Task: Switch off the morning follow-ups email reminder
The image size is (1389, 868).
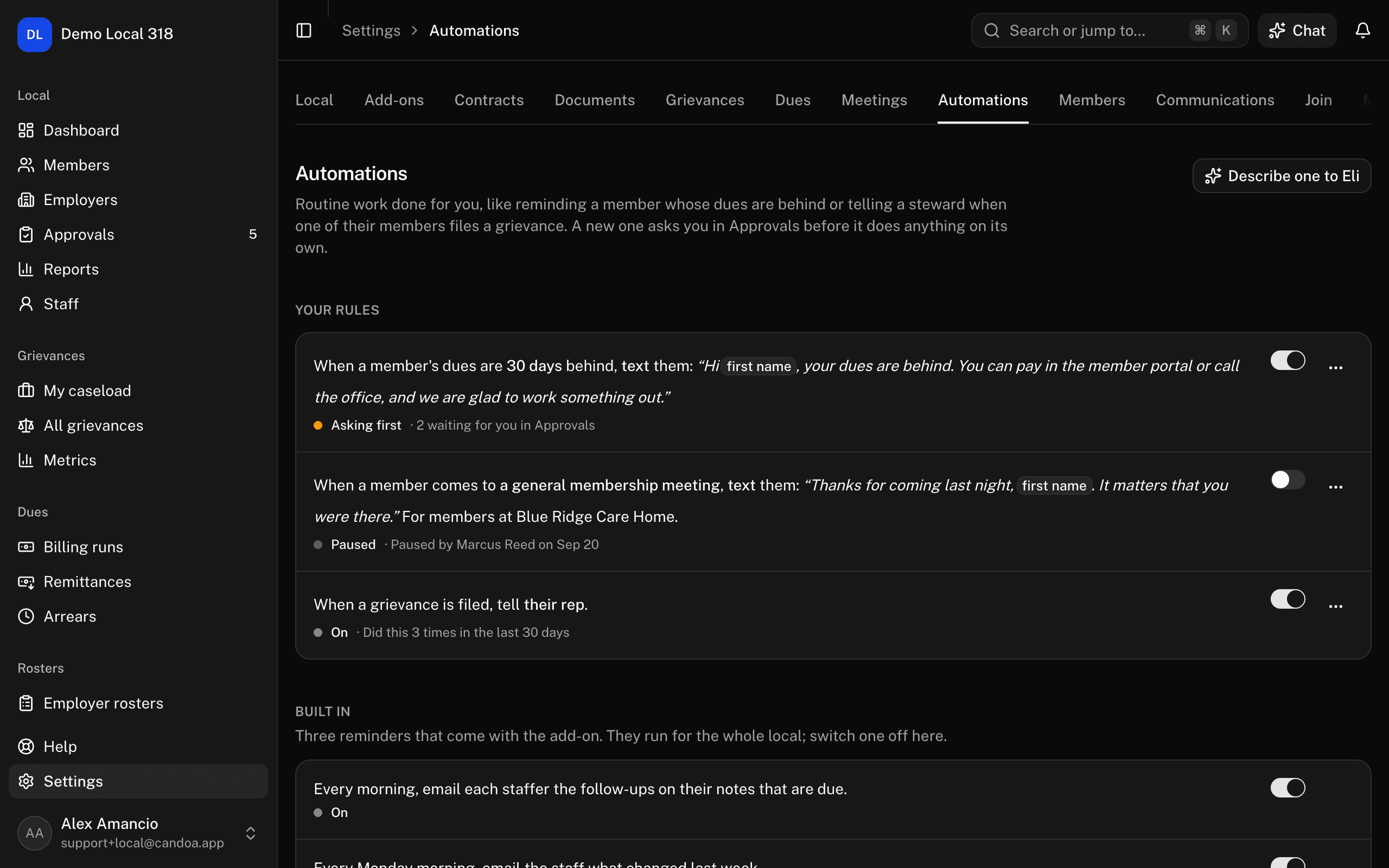Action: 1288,788
